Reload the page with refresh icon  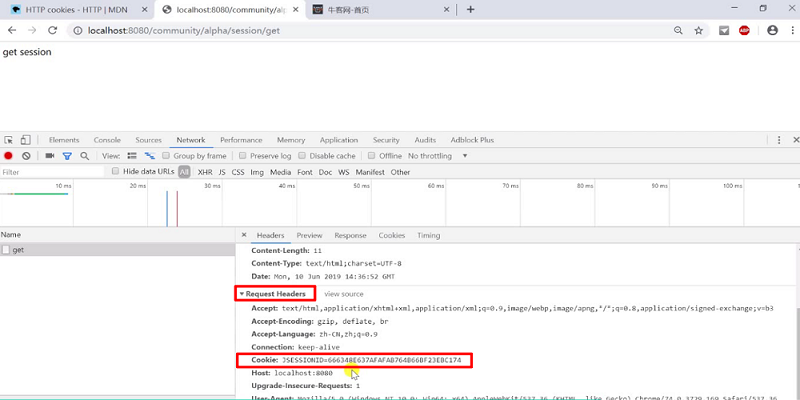53,31
